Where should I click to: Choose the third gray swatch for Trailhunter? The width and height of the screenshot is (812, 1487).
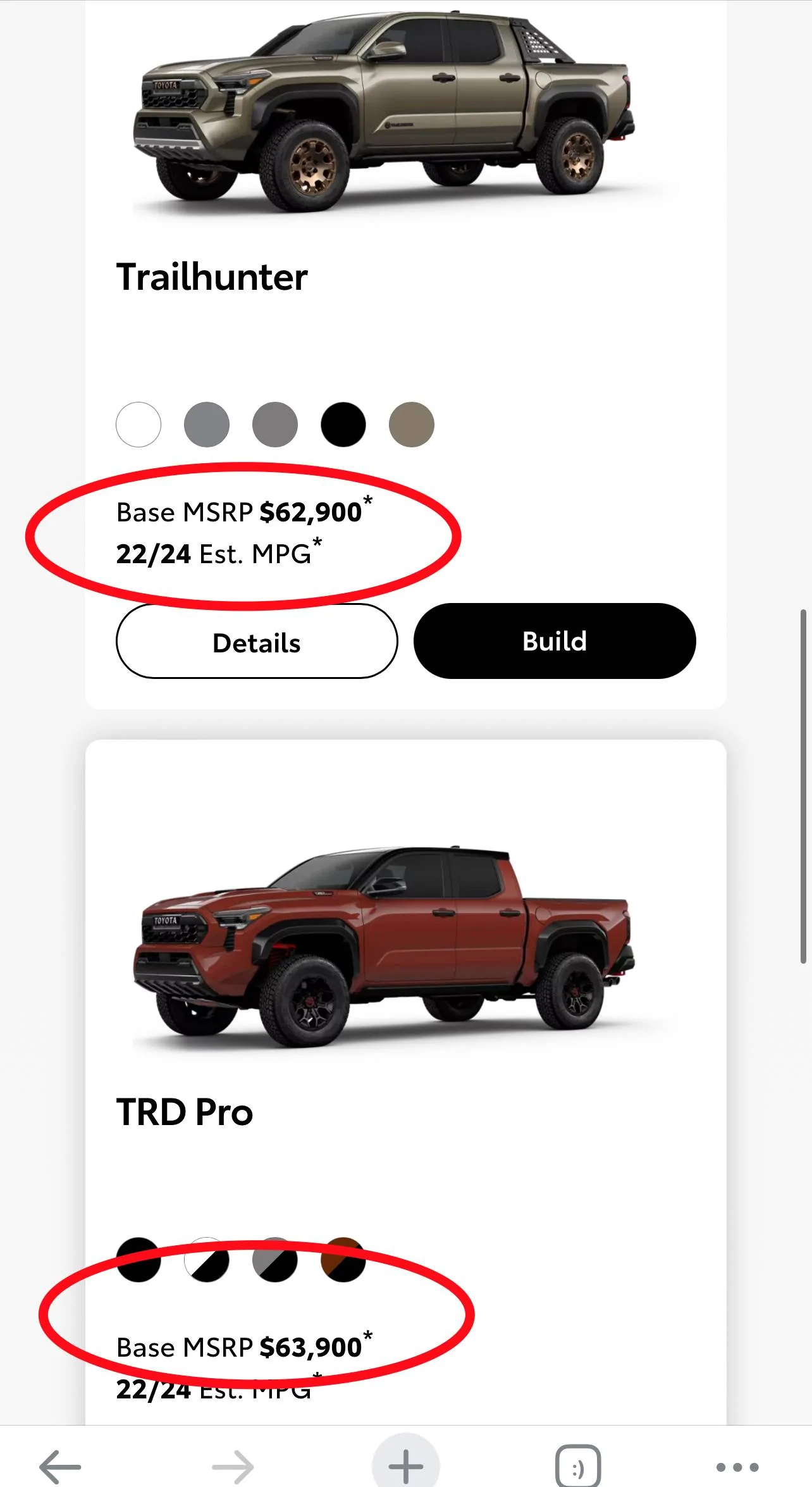pos(275,425)
